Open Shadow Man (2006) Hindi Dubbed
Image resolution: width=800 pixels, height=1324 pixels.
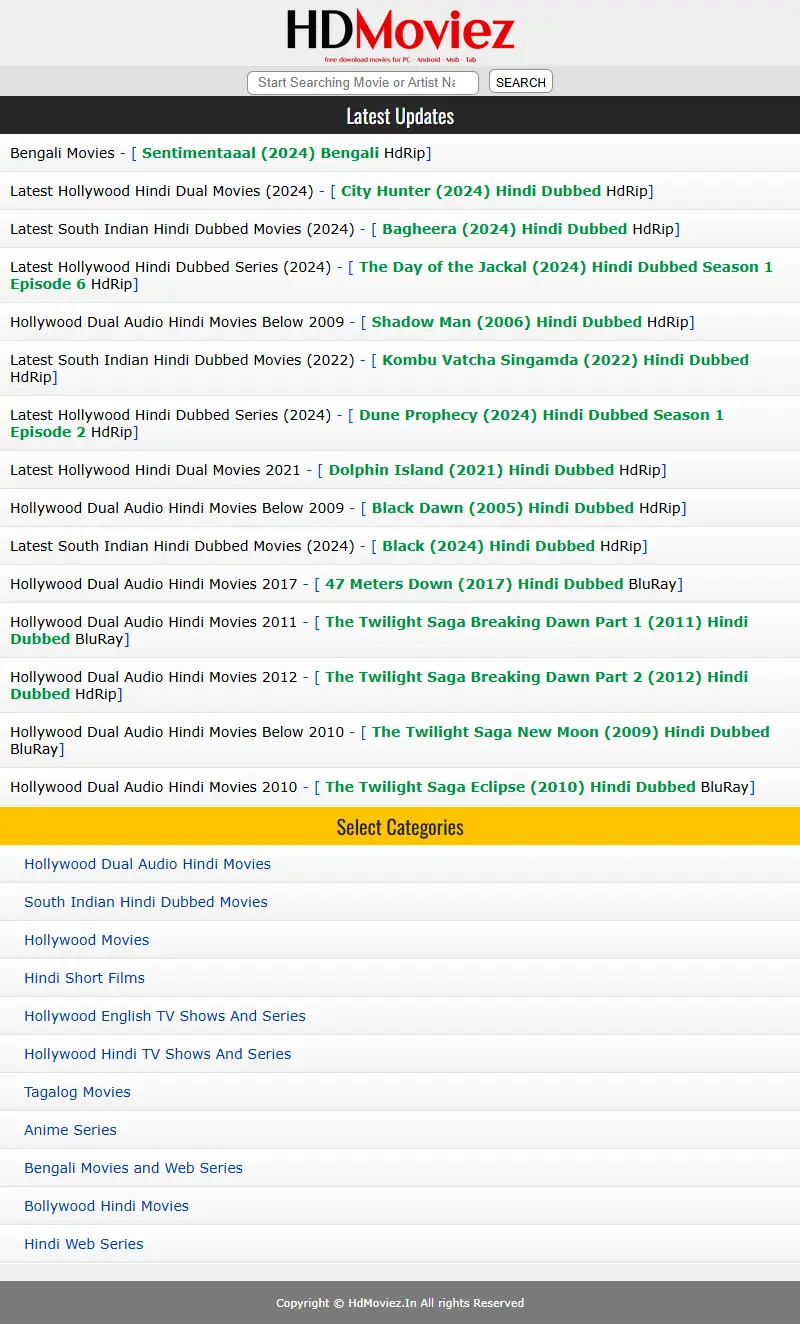point(507,322)
